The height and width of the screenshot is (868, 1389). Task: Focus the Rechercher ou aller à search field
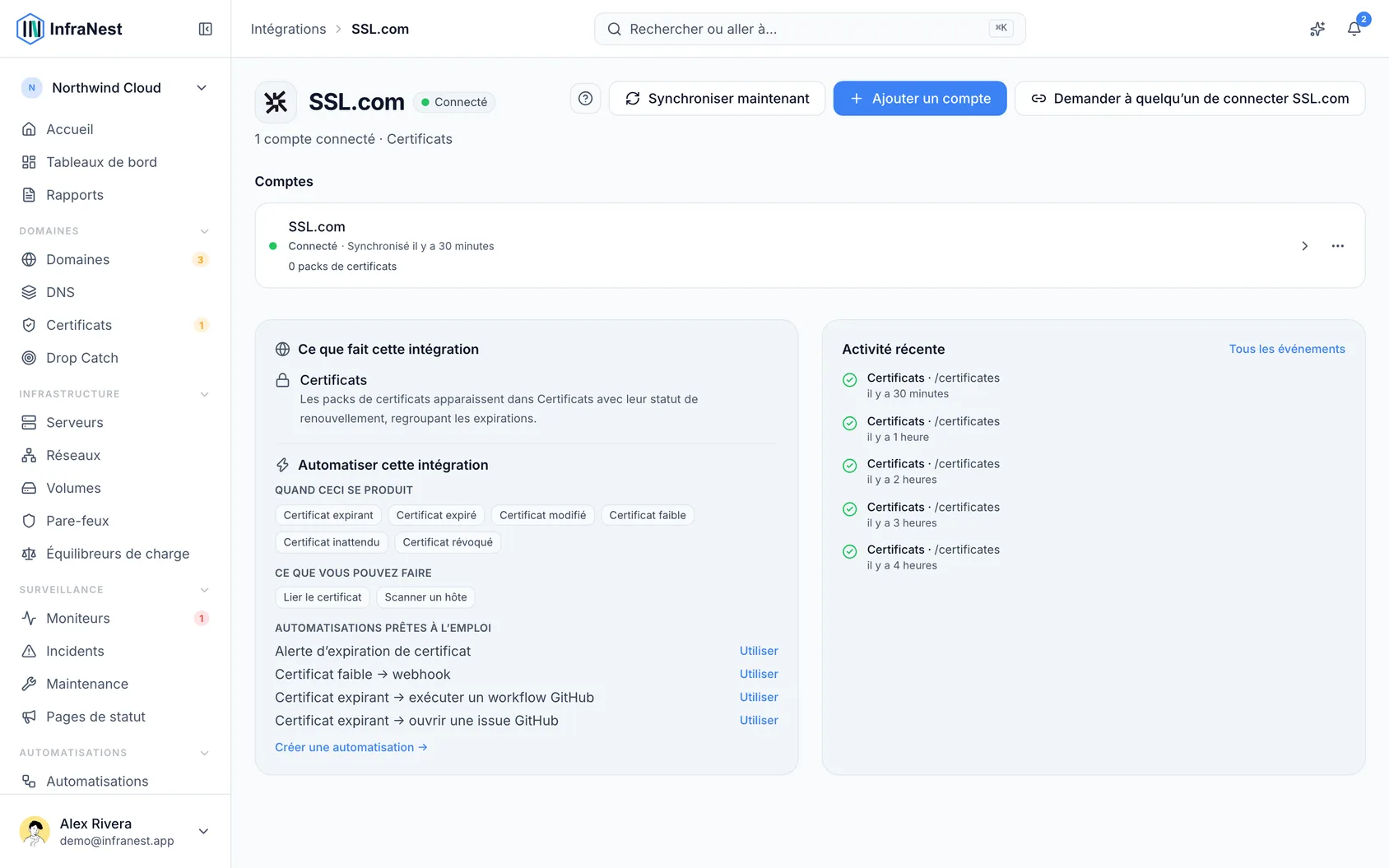coord(810,29)
